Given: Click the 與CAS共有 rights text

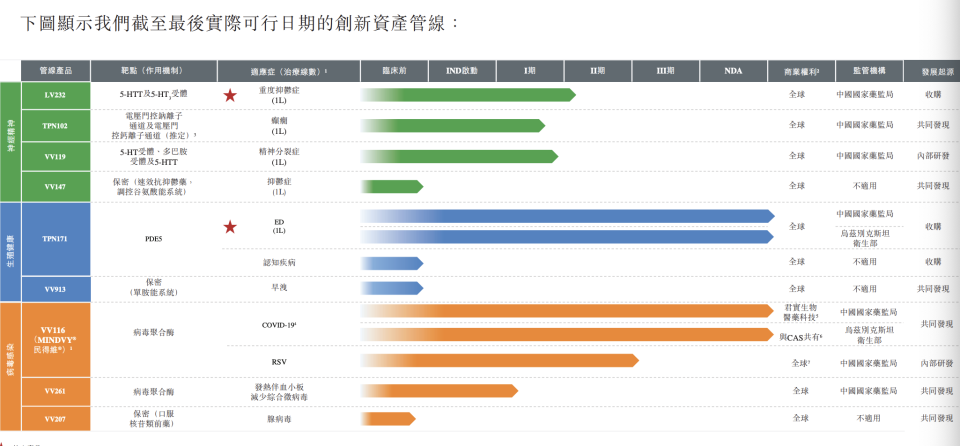Looking at the screenshot, I should [x=801, y=337].
